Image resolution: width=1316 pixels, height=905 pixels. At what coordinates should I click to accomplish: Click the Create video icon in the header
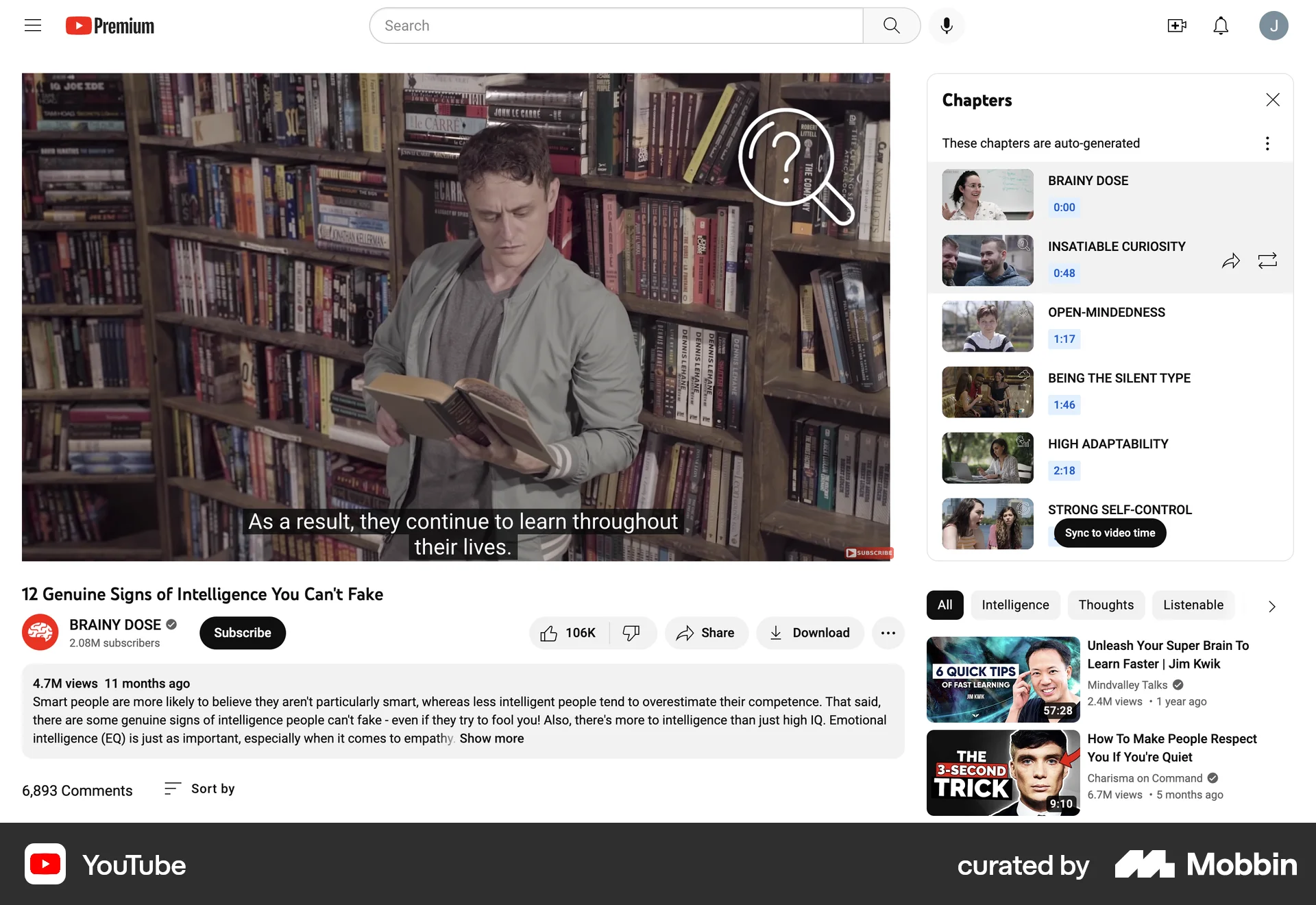tap(1178, 25)
